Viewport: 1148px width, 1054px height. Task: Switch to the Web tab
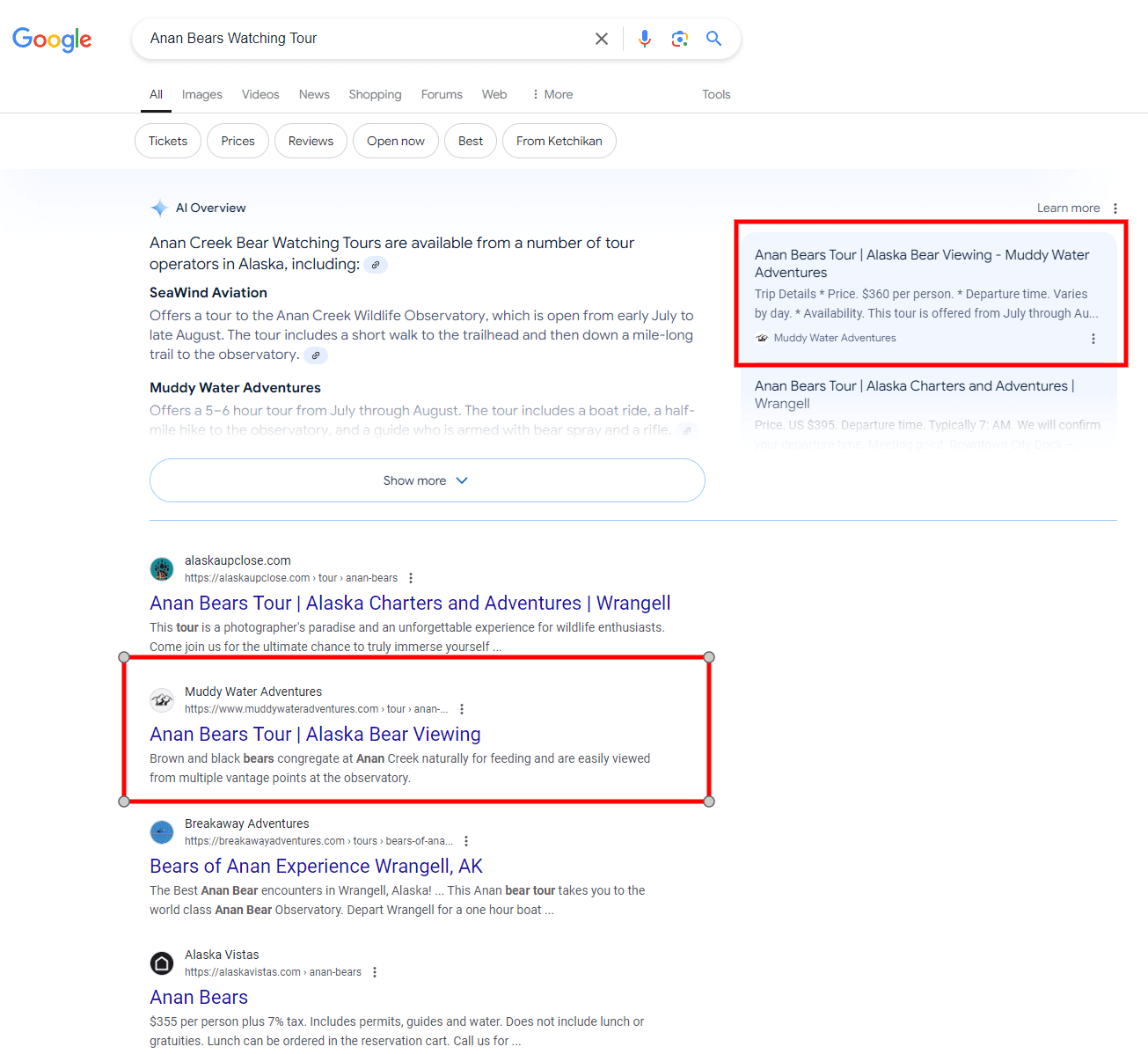pos(494,94)
